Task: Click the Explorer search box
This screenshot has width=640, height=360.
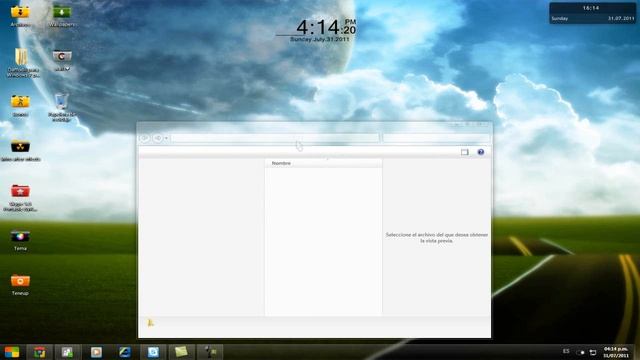Action: pos(436,138)
